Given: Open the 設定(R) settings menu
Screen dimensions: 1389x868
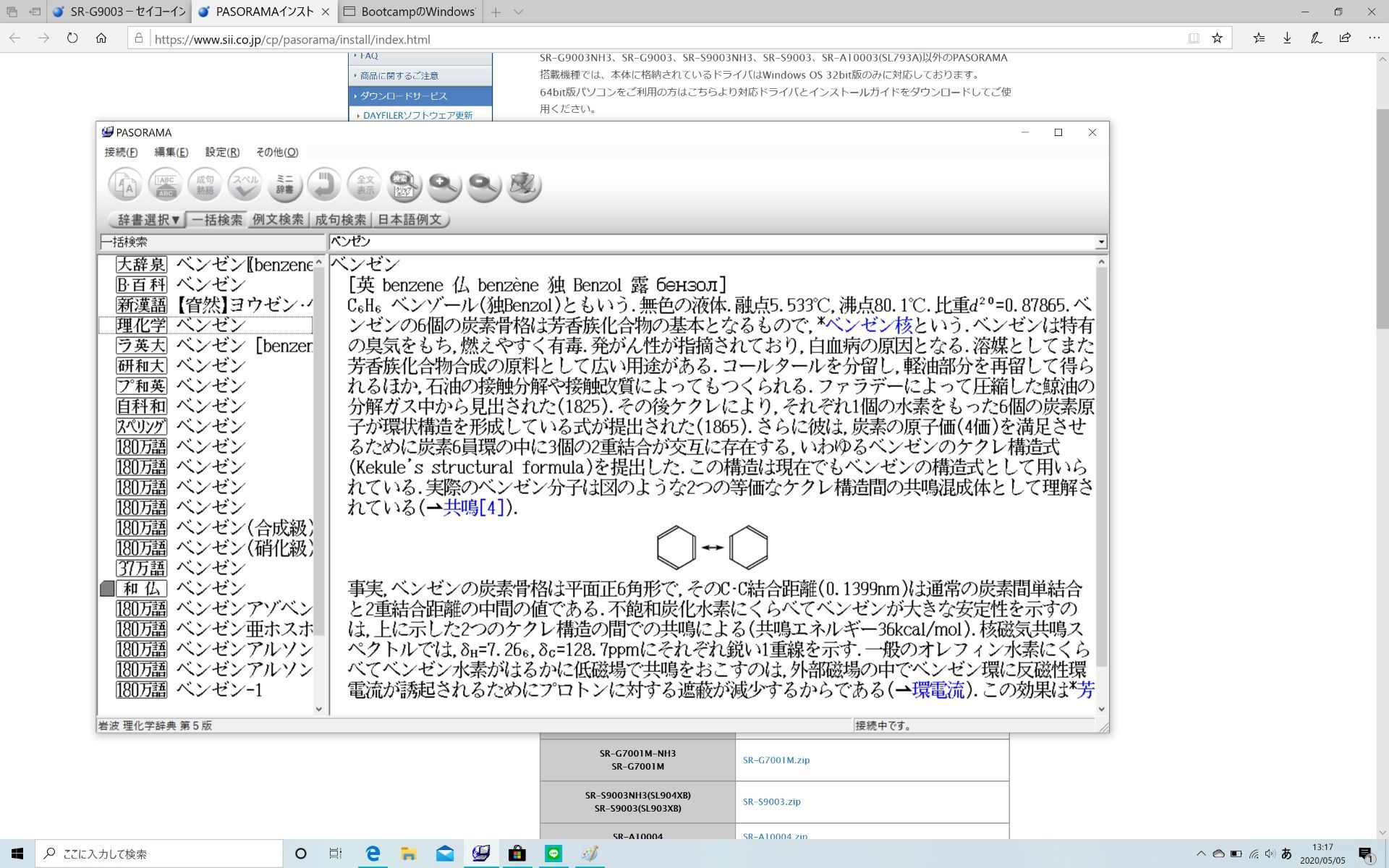Looking at the screenshot, I should pyautogui.click(x=222, y=152).
